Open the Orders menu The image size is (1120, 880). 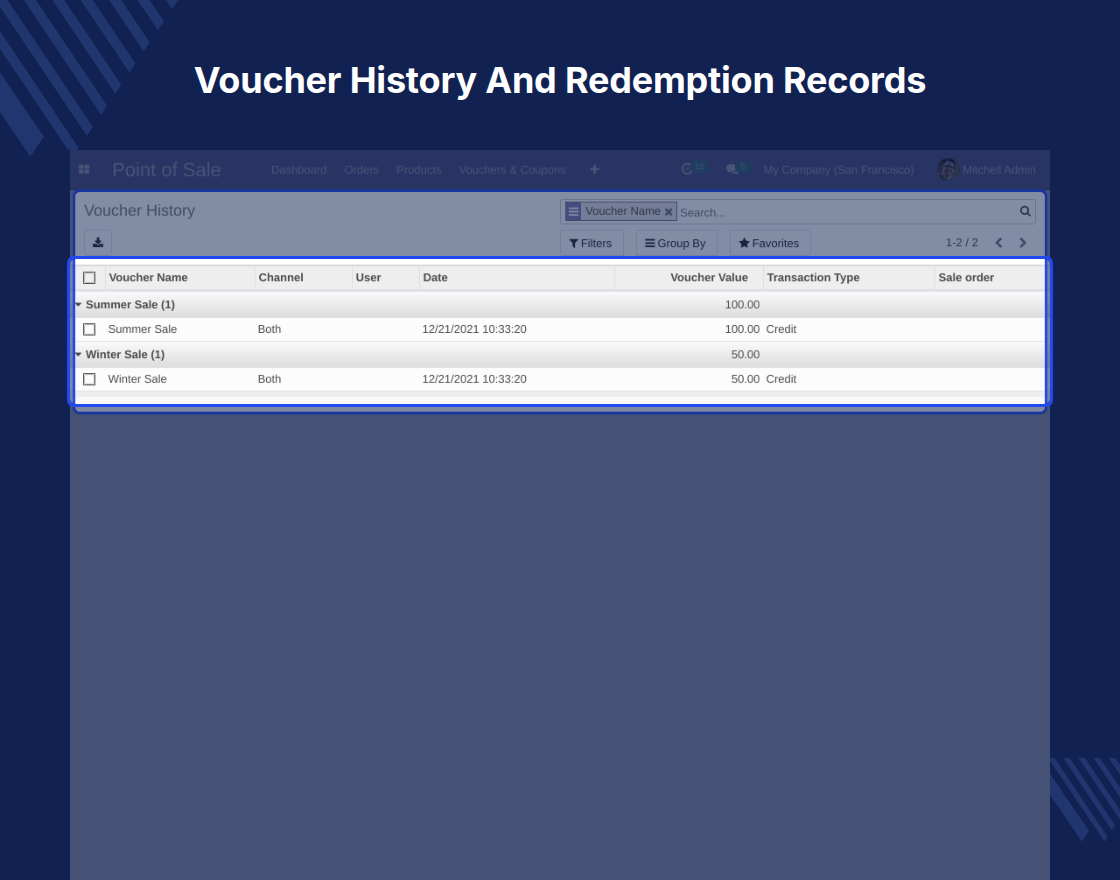tap(361, 170)
